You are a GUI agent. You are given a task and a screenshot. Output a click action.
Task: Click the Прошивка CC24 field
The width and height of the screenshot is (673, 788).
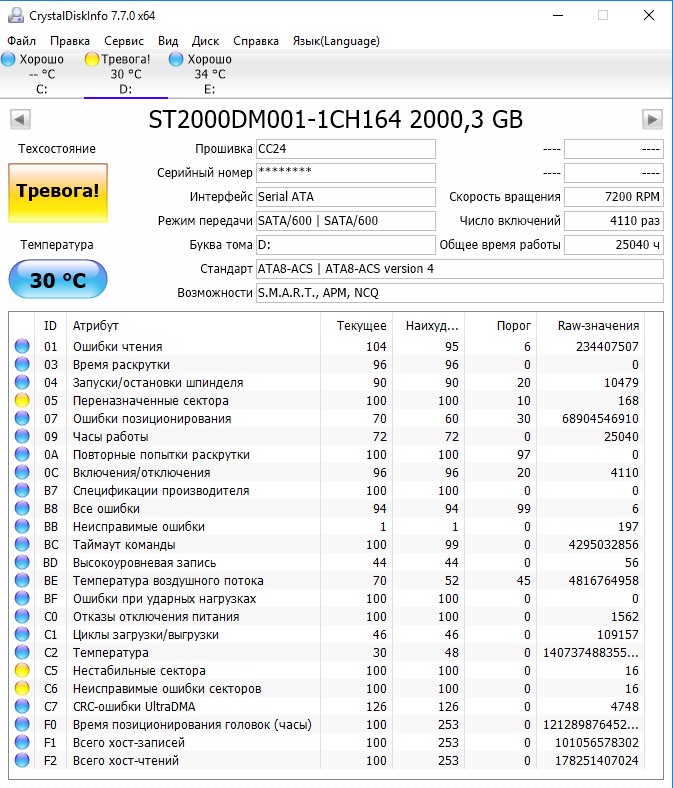coord(346,149)
